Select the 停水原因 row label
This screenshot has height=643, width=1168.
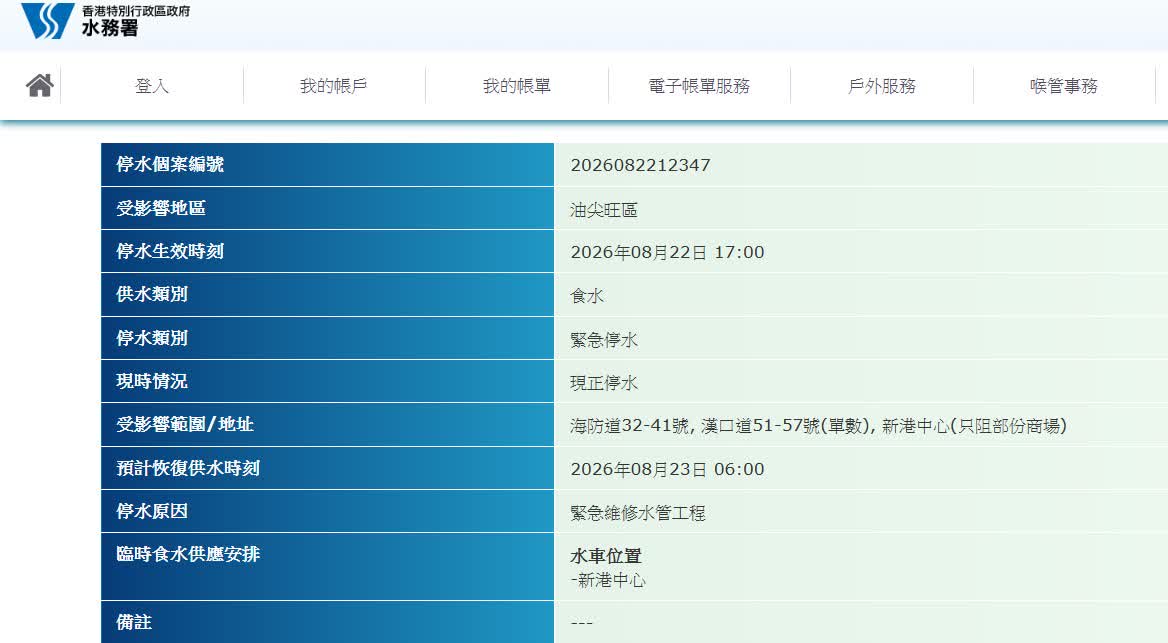click(152, 511)
